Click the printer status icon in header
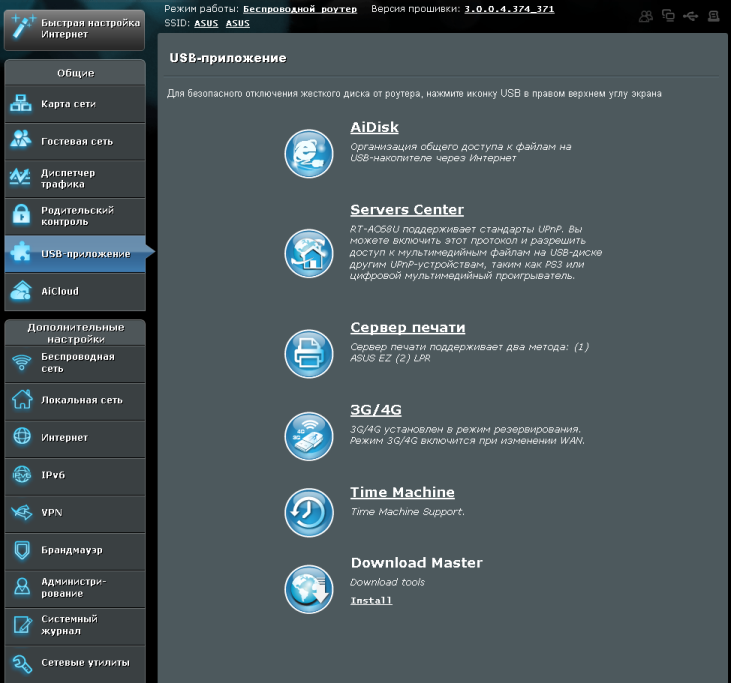The image size is (731, 683). coord(713,16)
